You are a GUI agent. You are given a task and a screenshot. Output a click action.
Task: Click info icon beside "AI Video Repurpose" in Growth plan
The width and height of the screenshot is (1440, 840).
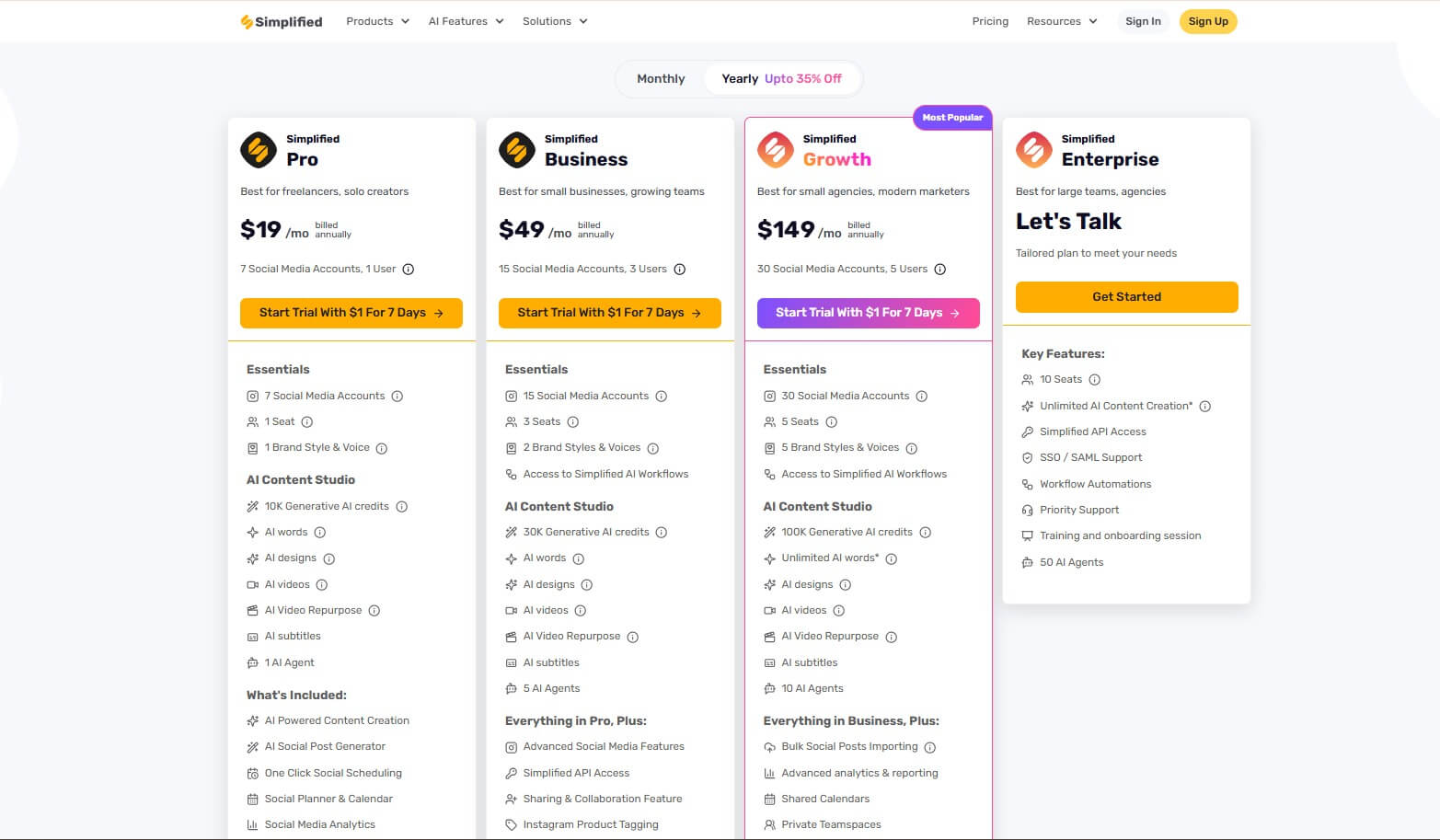892,637
